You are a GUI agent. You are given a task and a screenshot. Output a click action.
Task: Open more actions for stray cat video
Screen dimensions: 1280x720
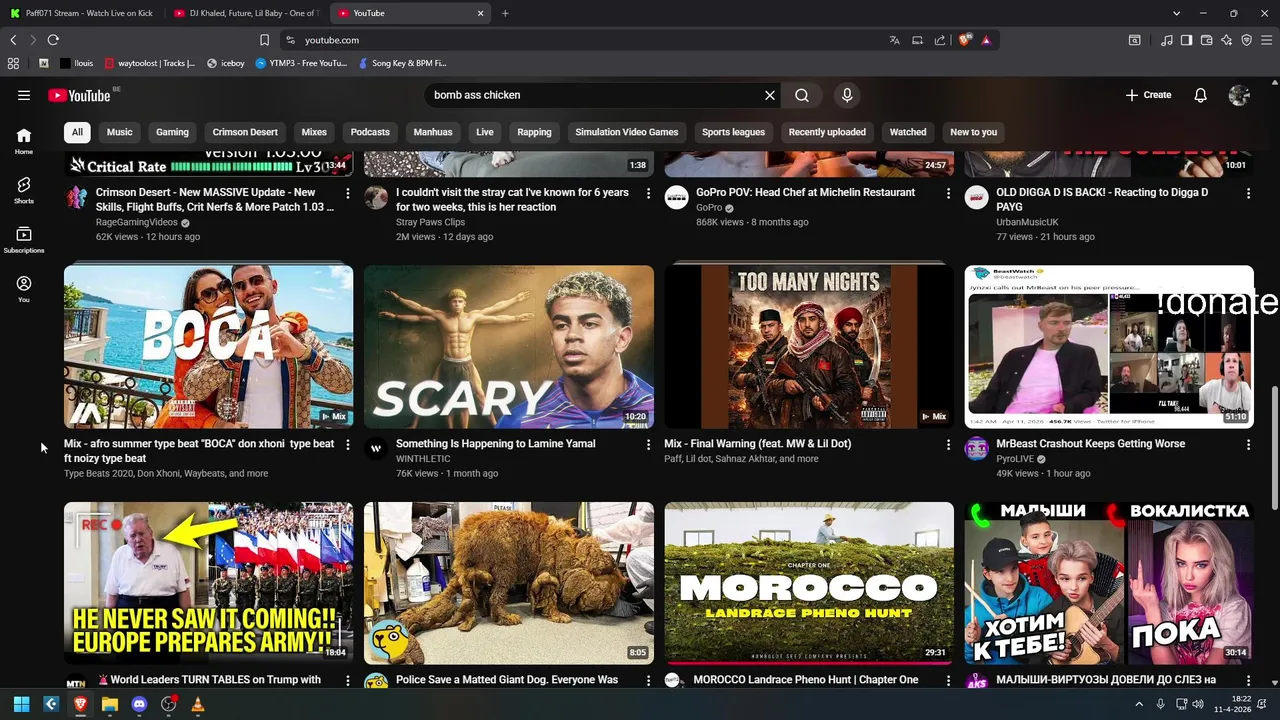(648, 193)
